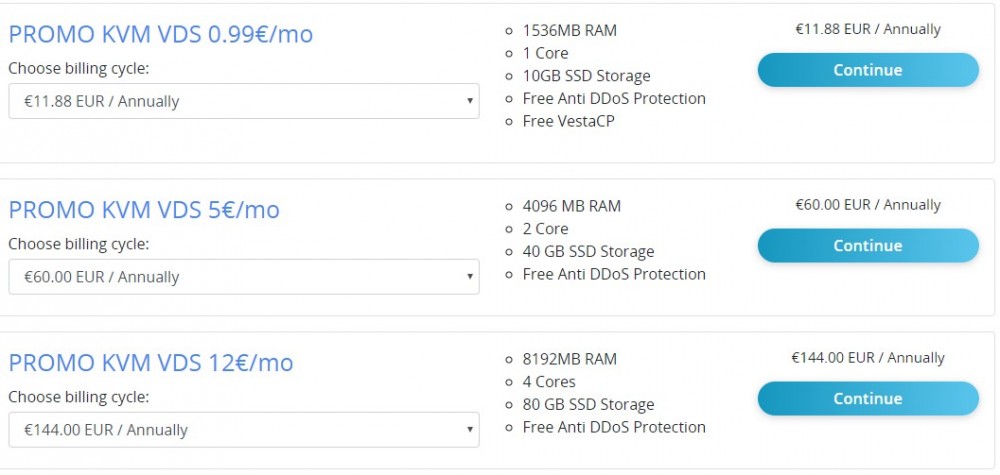Viewport: 1000px width, 475px height.
Task: Click the 4096 MB RAM feature item
Action: (x=571, y=206)
